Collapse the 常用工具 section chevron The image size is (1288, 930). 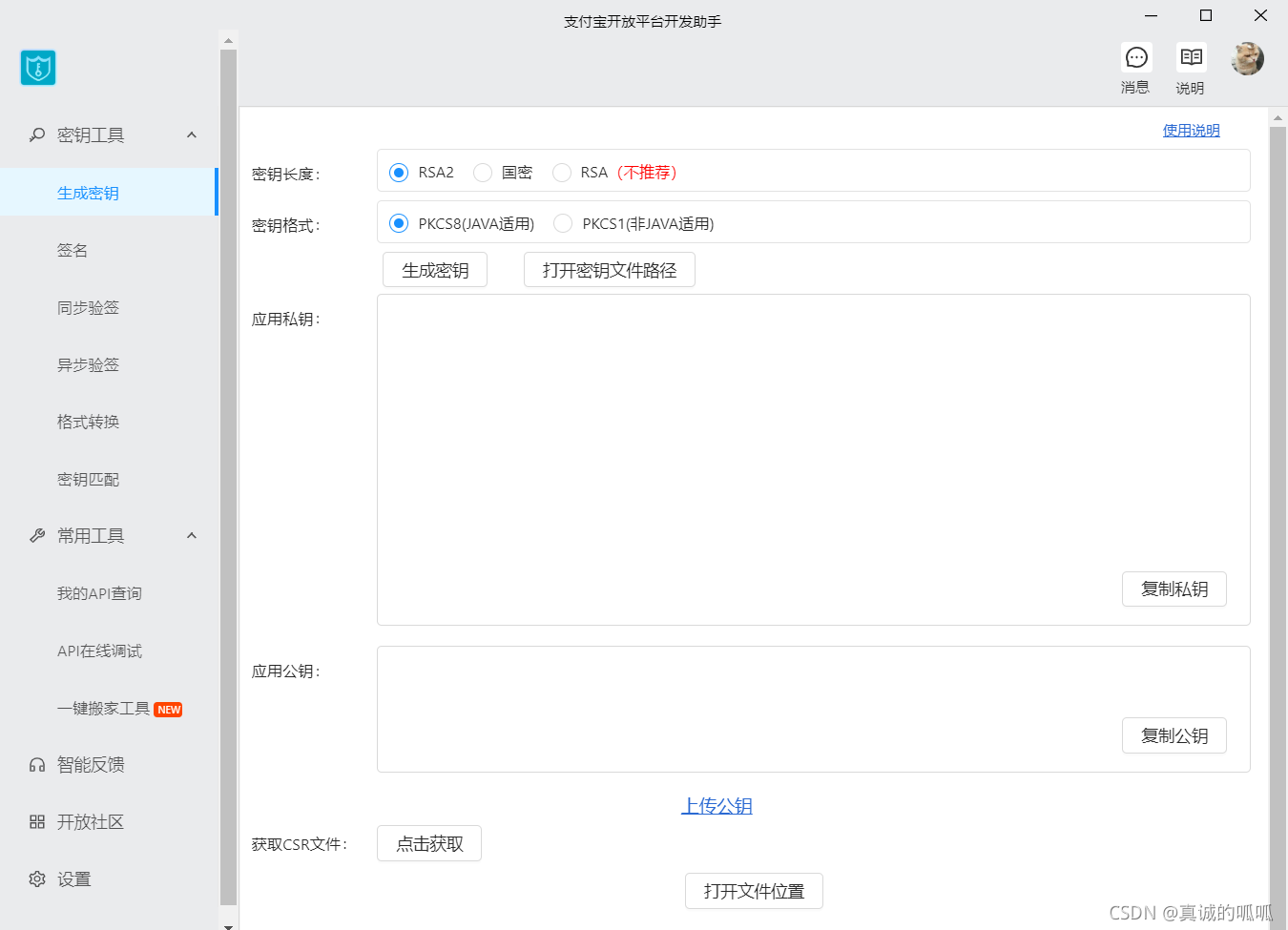click(x=192, y=536)
